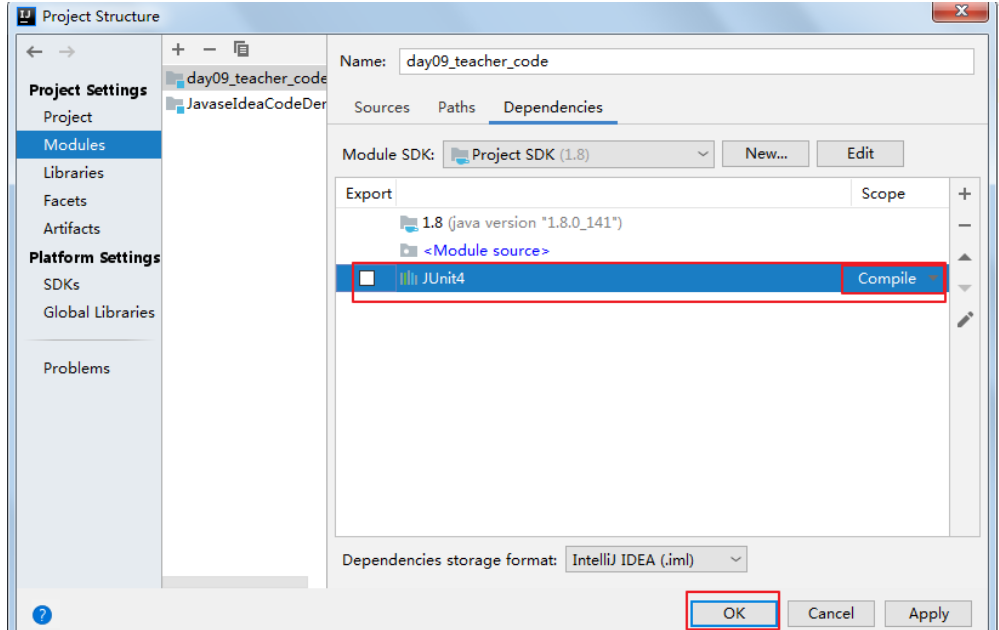Viewport: 999px width, 630px height.
Task: Select the 1.8 java version dependency row
Action: click(x=642, y=223)
